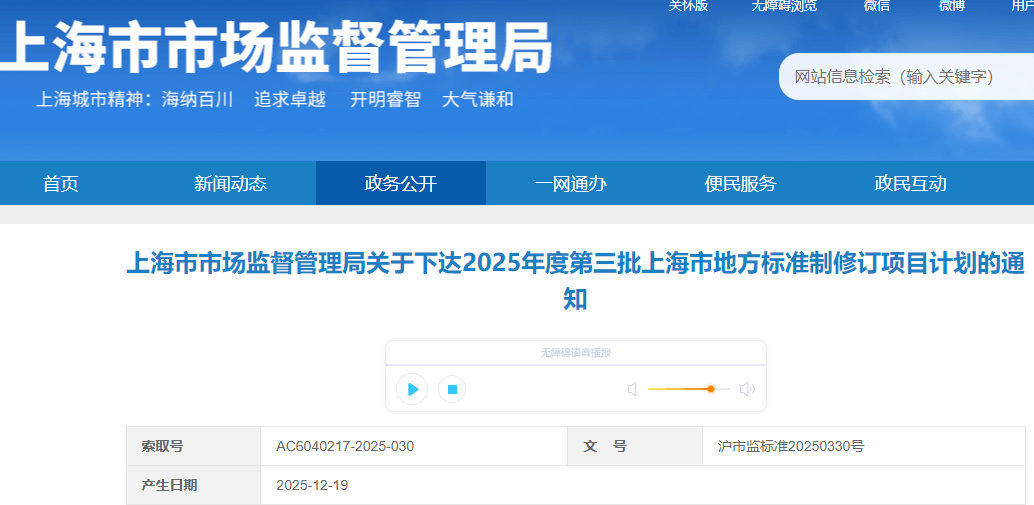Click the low-volume speaker icon
Viewport: 1034px width, 505px height.
pyautogui.click(x=632, y=389)
